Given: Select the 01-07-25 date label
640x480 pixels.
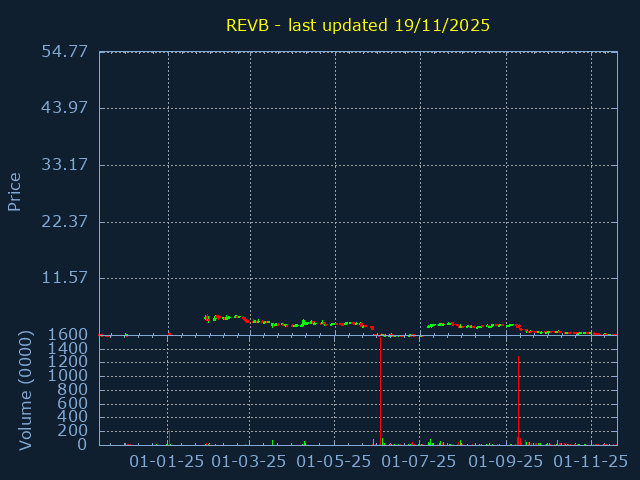Looking at the screenshot, I should pyautogui.click(x=420, y=461).
